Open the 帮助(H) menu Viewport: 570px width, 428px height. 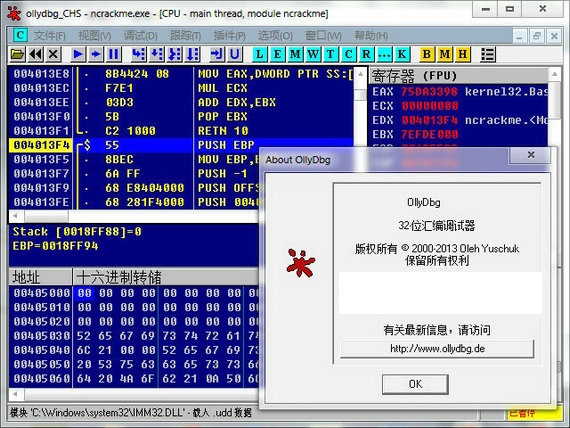click(371, 36)
